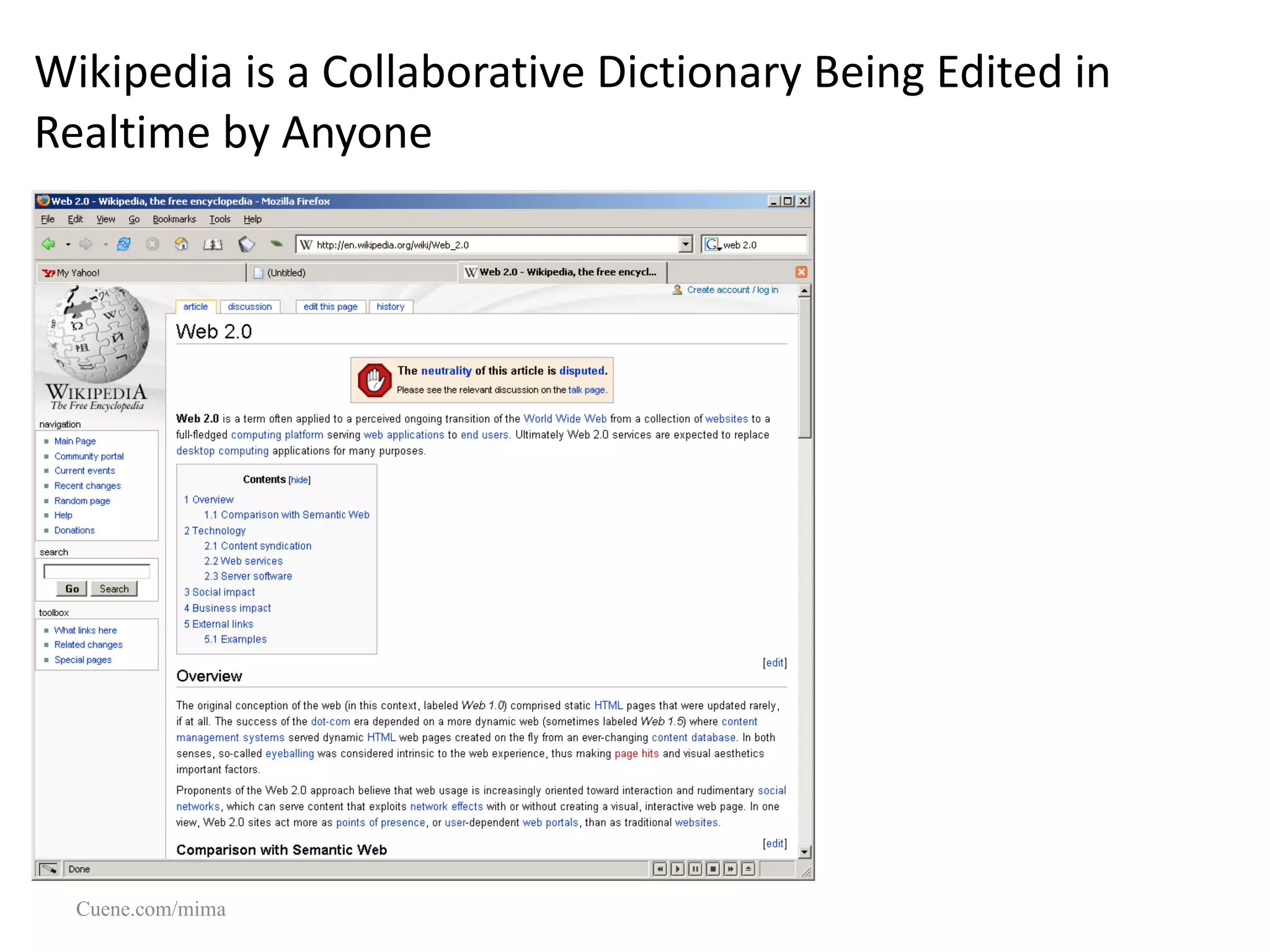This screenshot has height=952, width=1270.
Task: Click the status bar rewind button
Action: (660, 869)
